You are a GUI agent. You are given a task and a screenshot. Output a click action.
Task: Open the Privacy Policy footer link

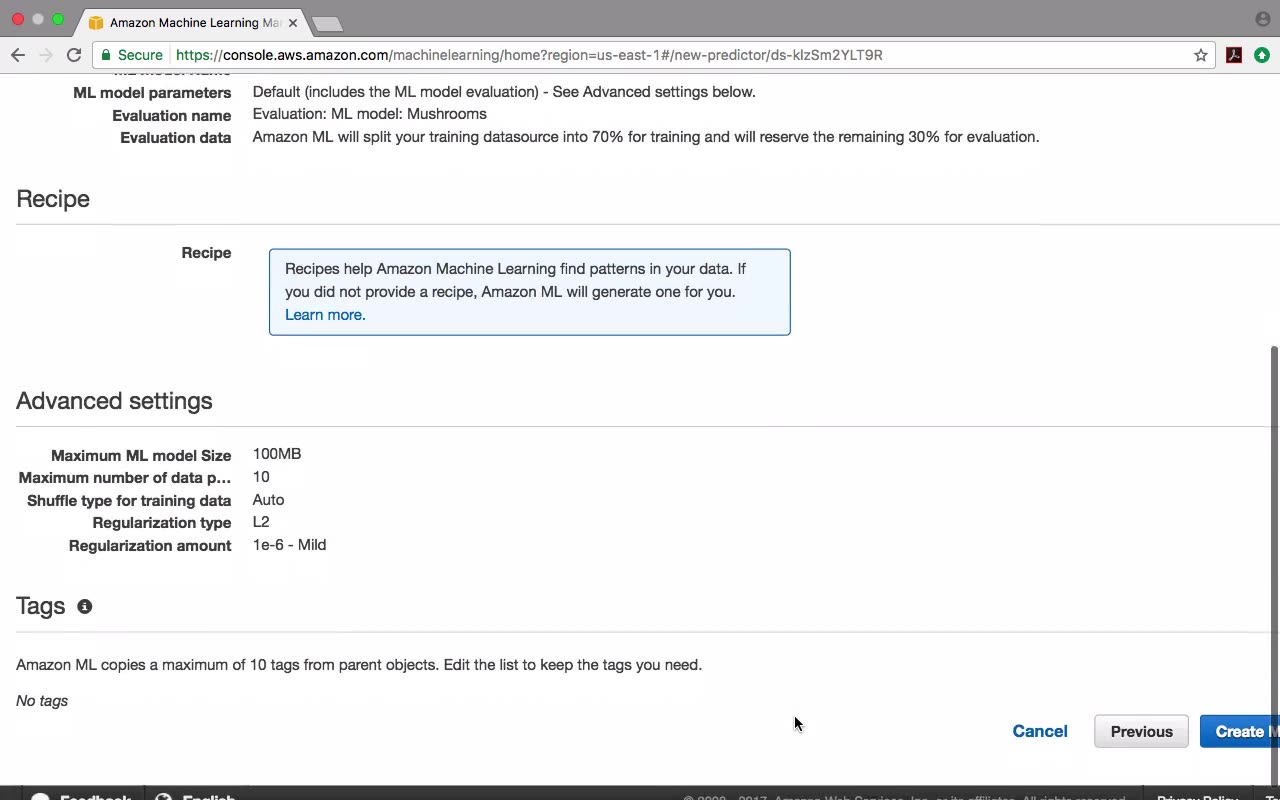click(1197, 796)
